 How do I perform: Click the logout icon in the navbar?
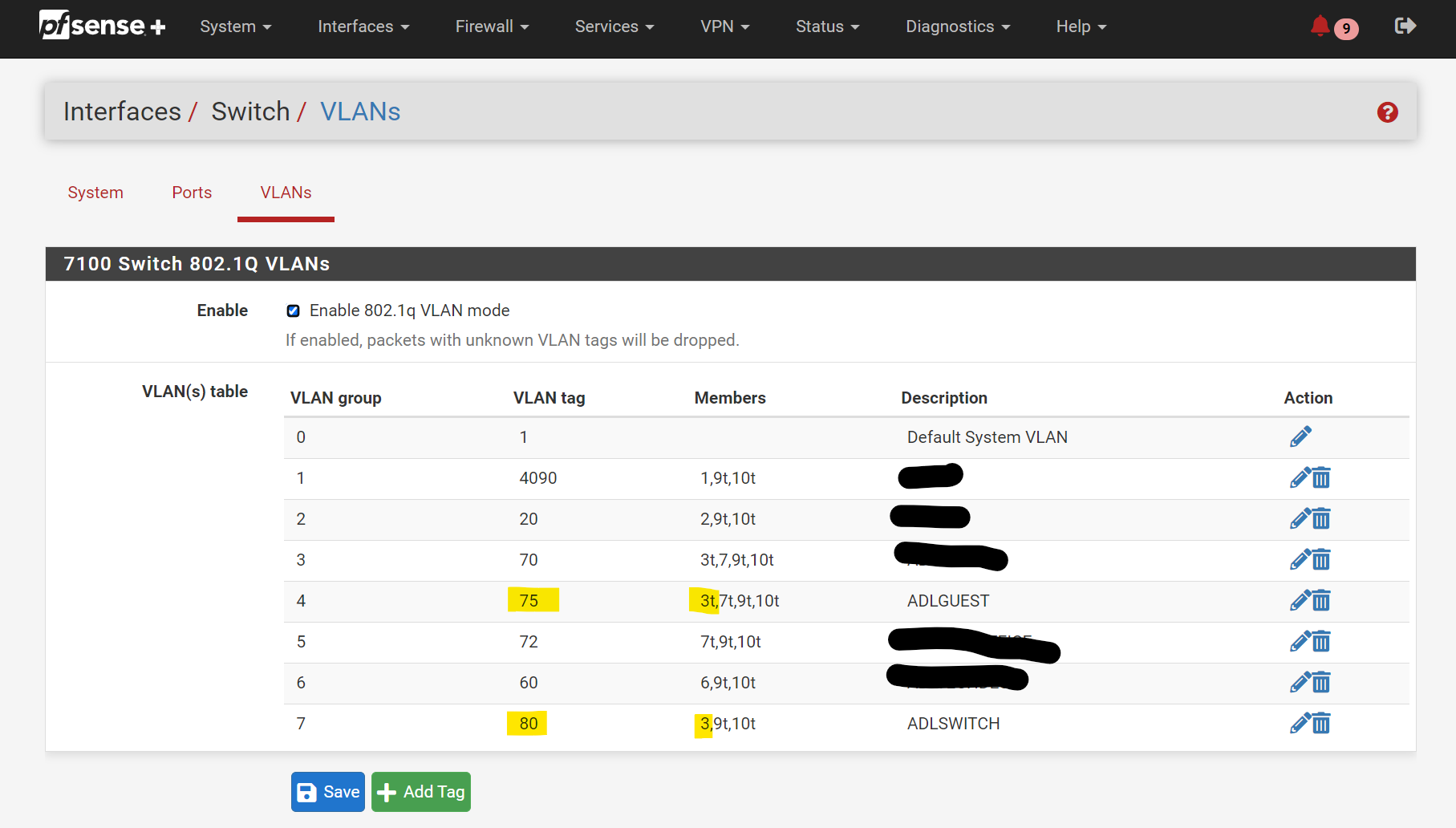1405,26
